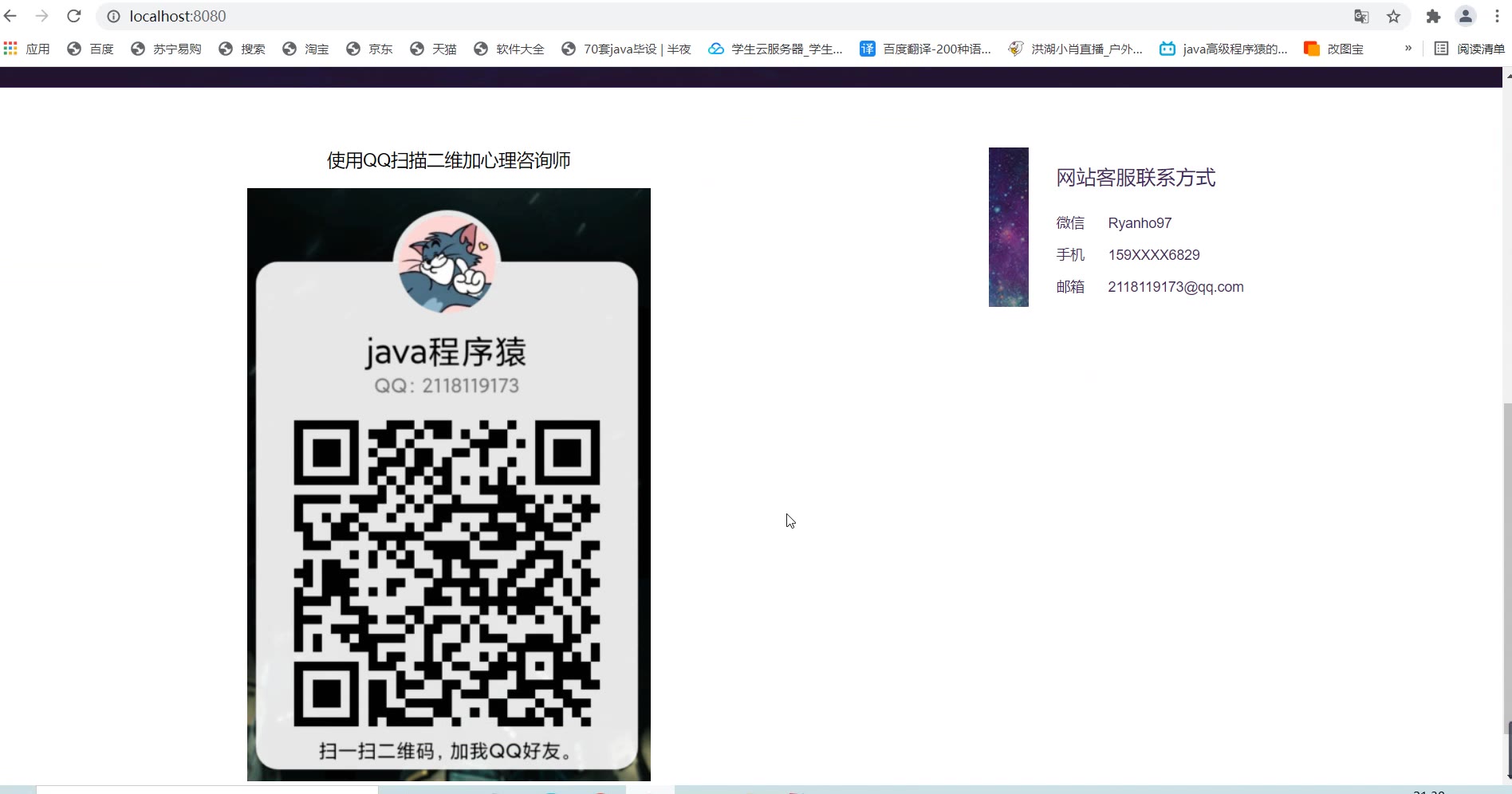Open the 京东 bookmark

(369, 49)
